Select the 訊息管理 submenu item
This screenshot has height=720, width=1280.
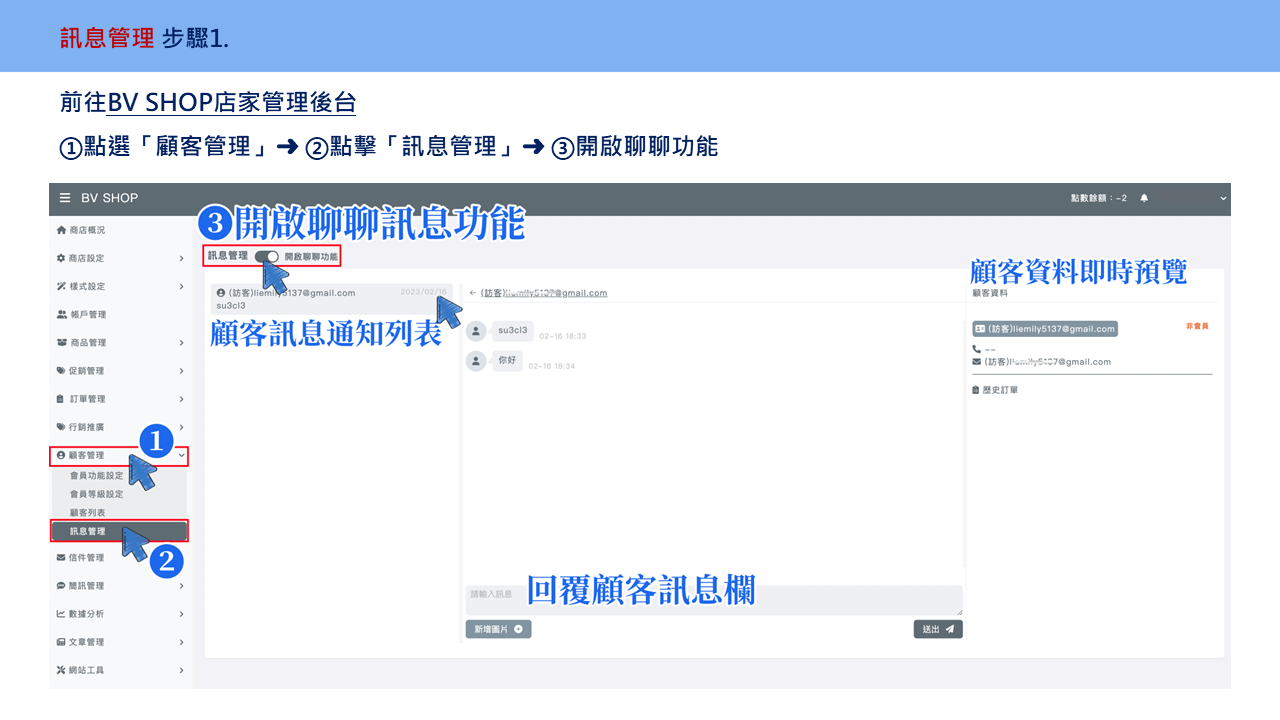click(x=119, y=531)
